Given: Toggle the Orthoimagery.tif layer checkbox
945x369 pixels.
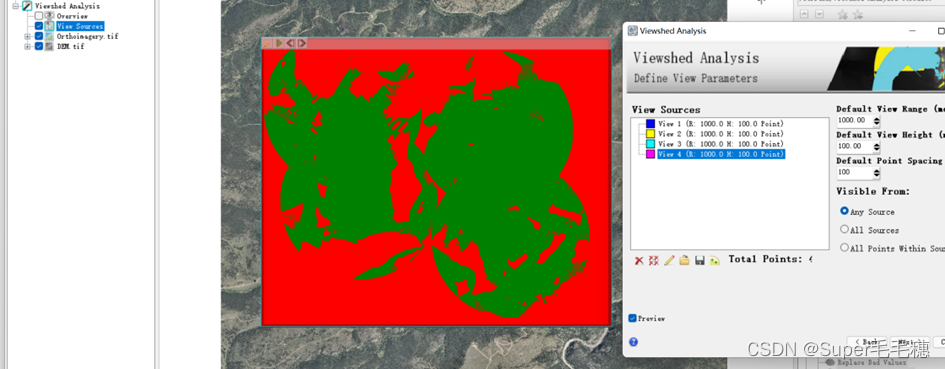Looking at the screenshot, I should 39,36.
